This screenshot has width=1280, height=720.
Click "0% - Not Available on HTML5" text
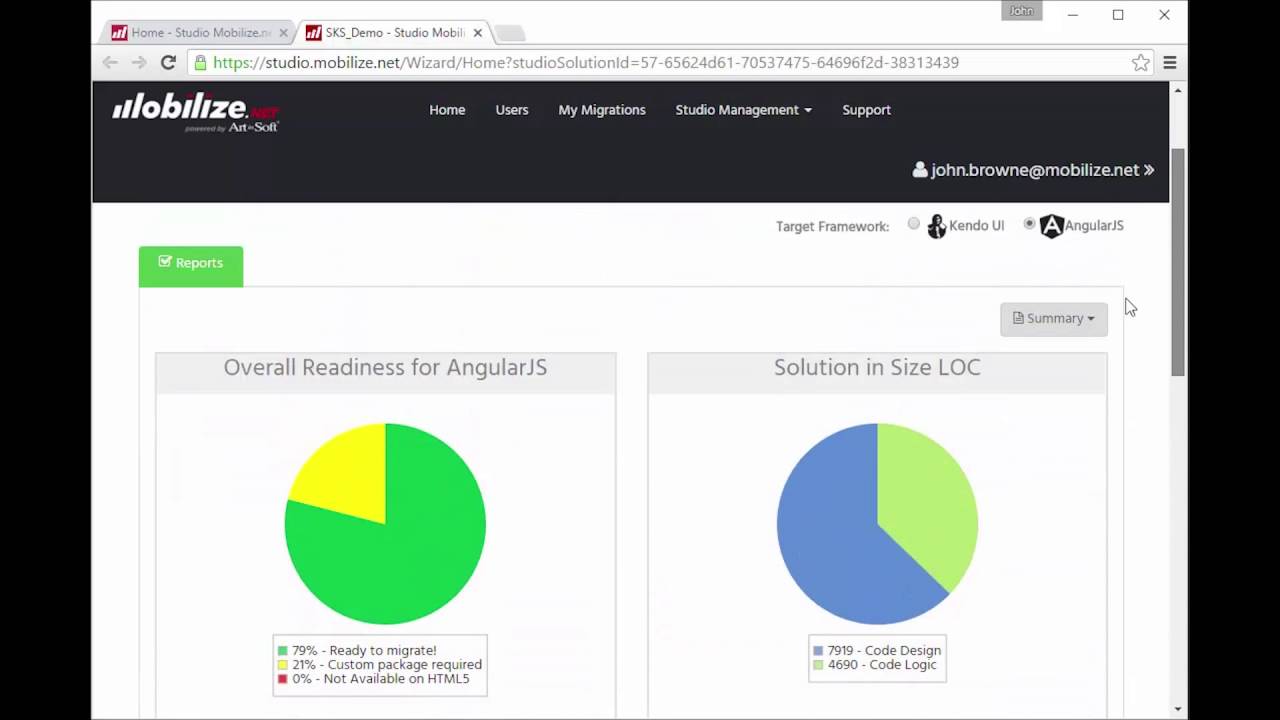point(380,679)
